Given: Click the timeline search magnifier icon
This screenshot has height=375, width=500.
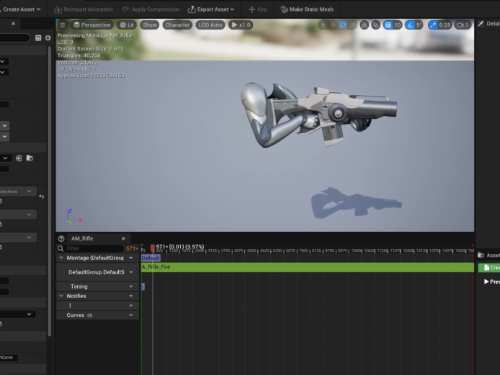Looking at the screenshot, I should pos(60,248).
